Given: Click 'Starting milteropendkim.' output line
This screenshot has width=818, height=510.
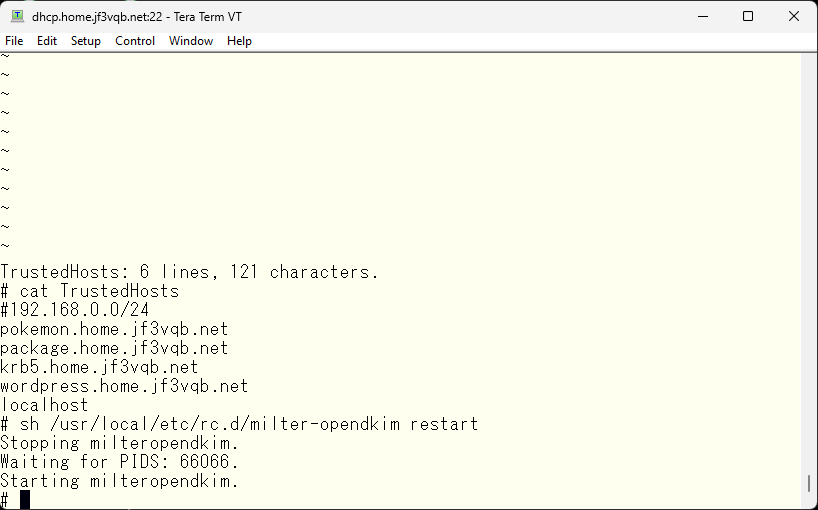Looking at the screenshot, I should [119, 481].
